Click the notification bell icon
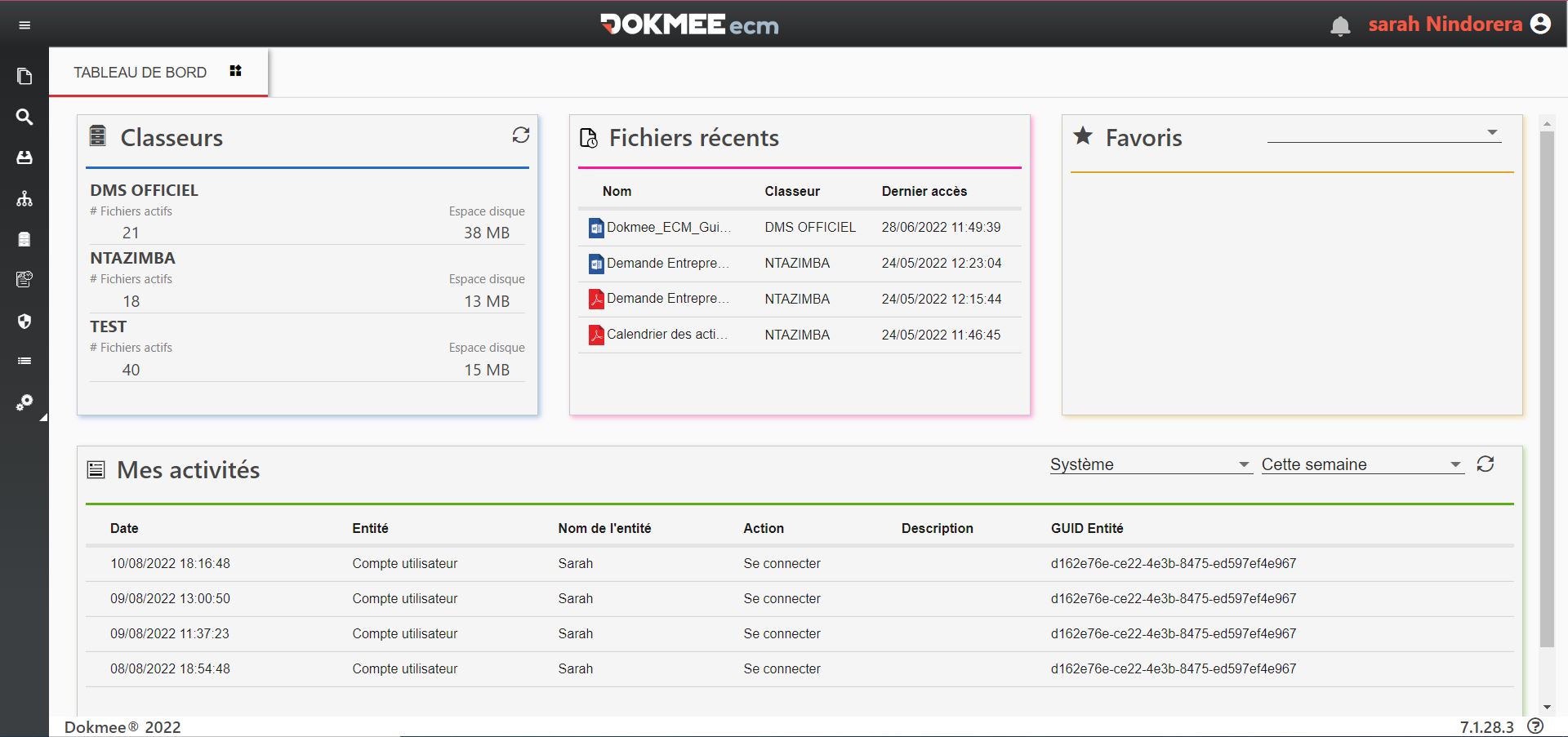Viewport: 1568px width, 737px height. 1340,26
